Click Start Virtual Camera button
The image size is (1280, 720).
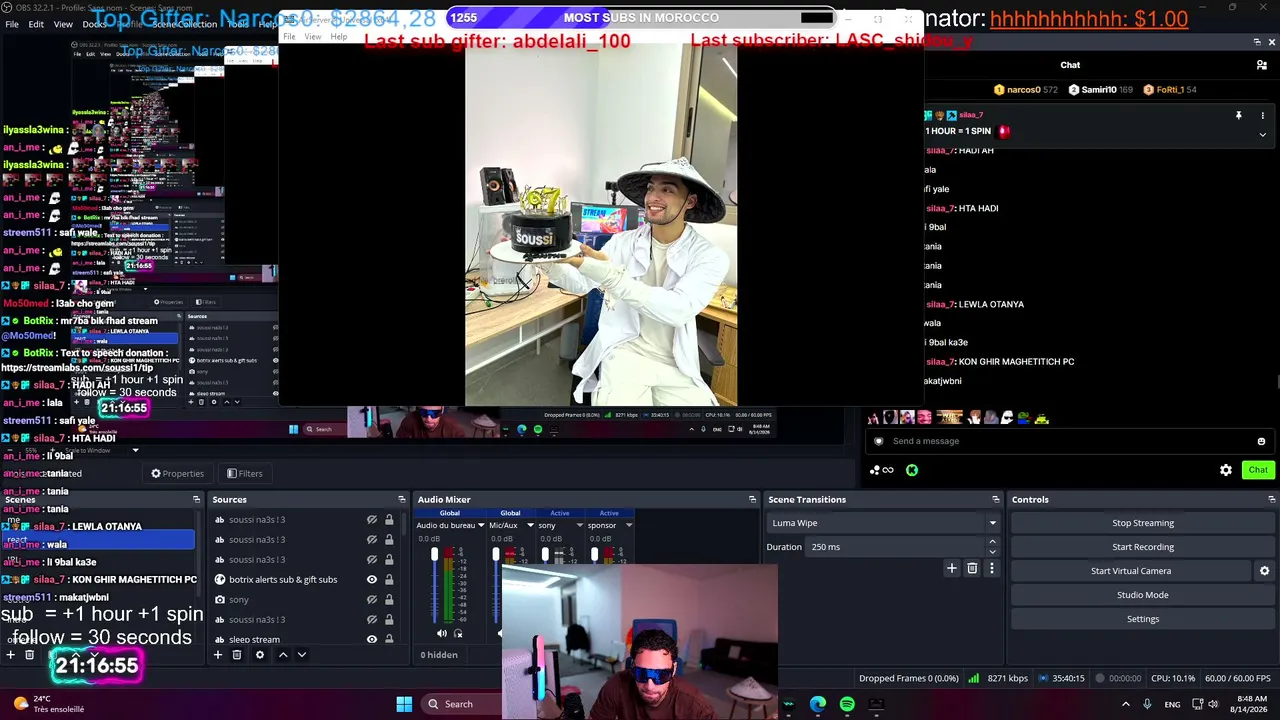point(1131,571)
